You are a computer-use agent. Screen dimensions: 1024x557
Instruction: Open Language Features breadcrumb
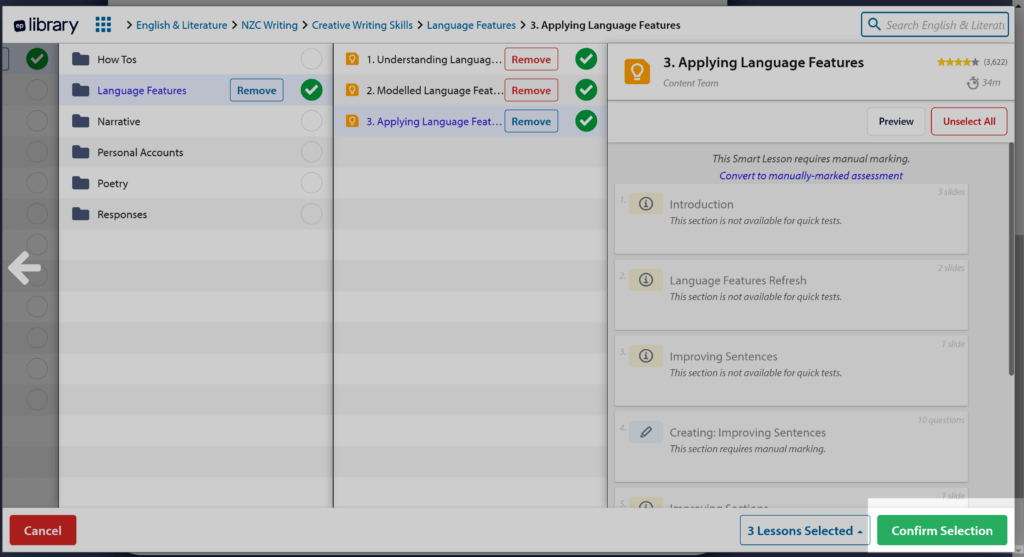click(471, 25)
